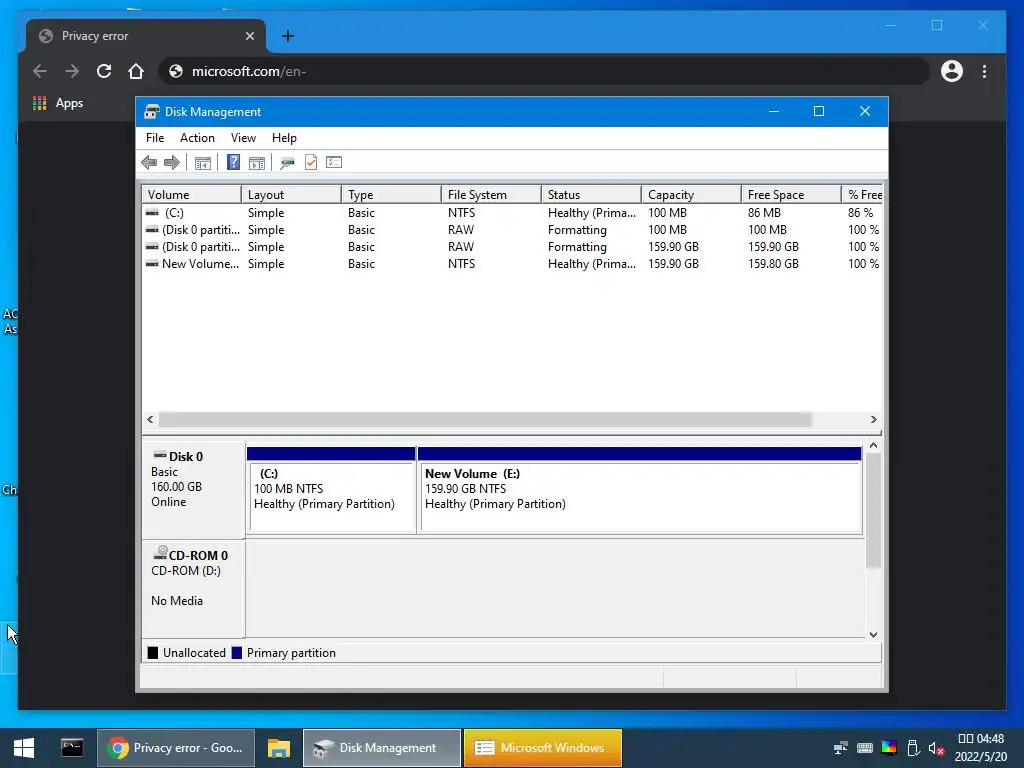1024x768 pixels.
Task: Open the Action menu
Action: coord(197,138)
